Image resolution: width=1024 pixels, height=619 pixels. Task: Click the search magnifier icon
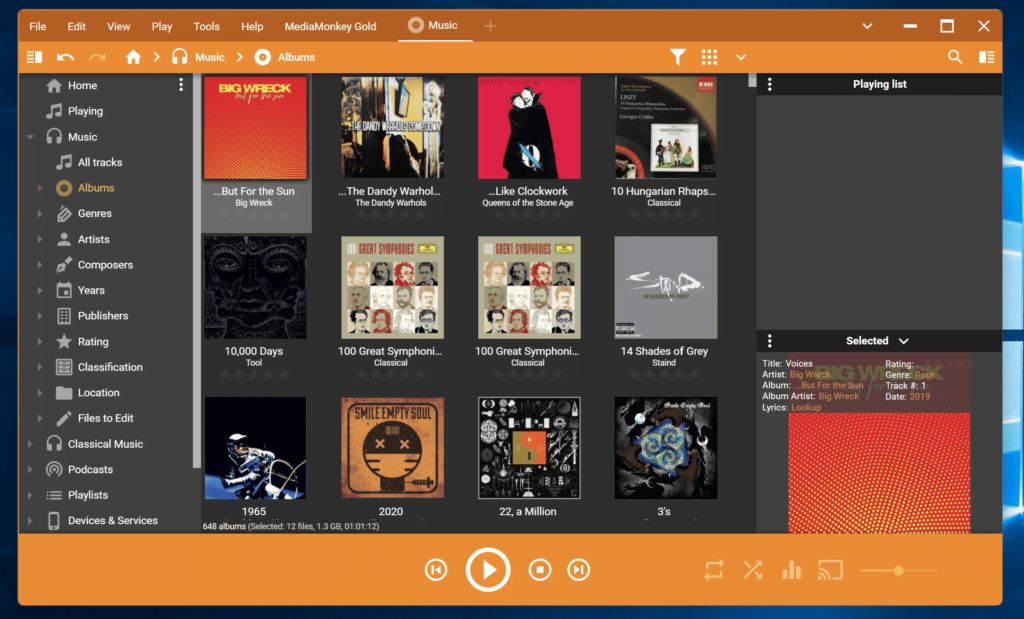click(955, 57)
